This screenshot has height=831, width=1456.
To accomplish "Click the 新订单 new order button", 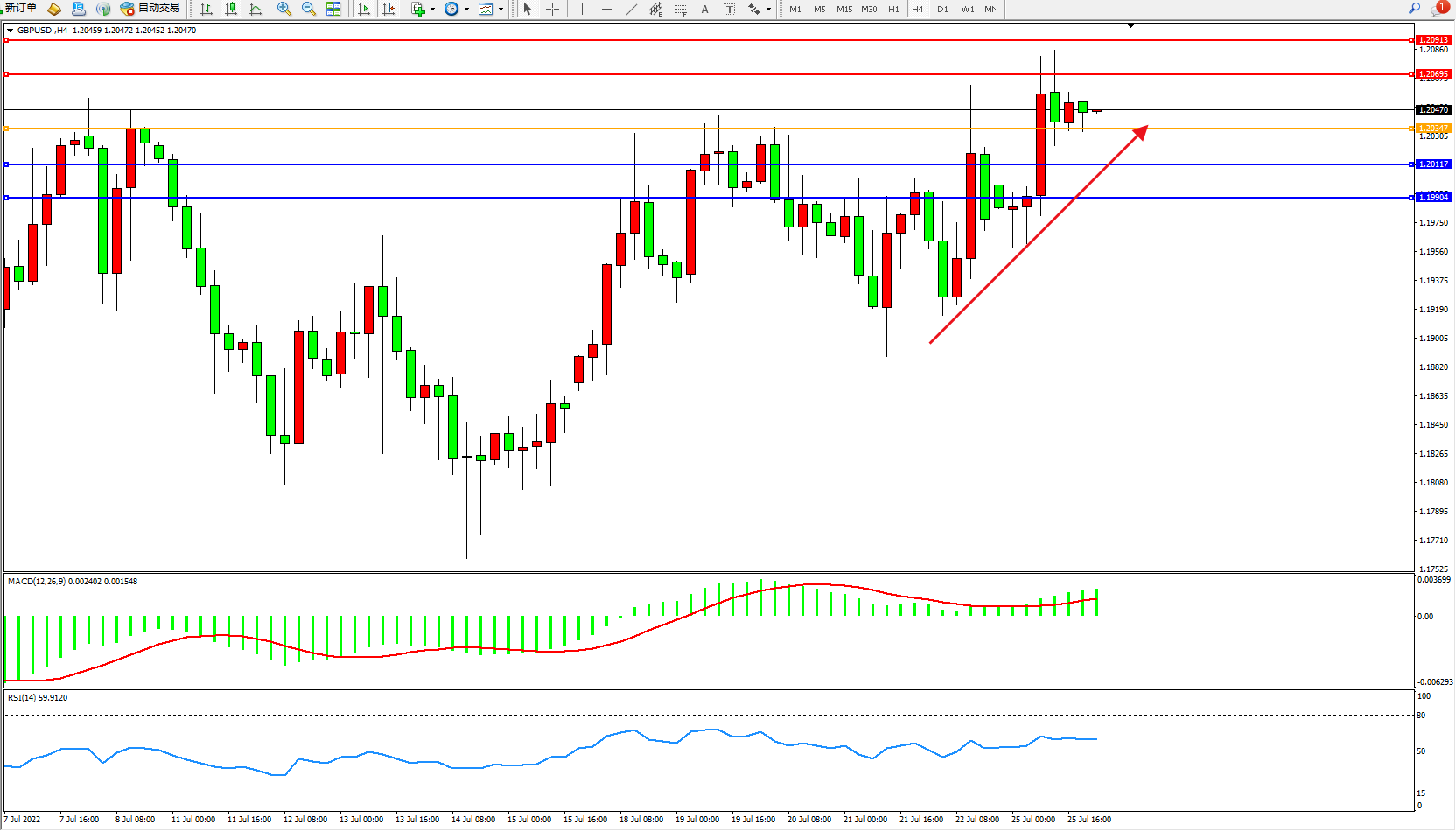I will 21,9.
